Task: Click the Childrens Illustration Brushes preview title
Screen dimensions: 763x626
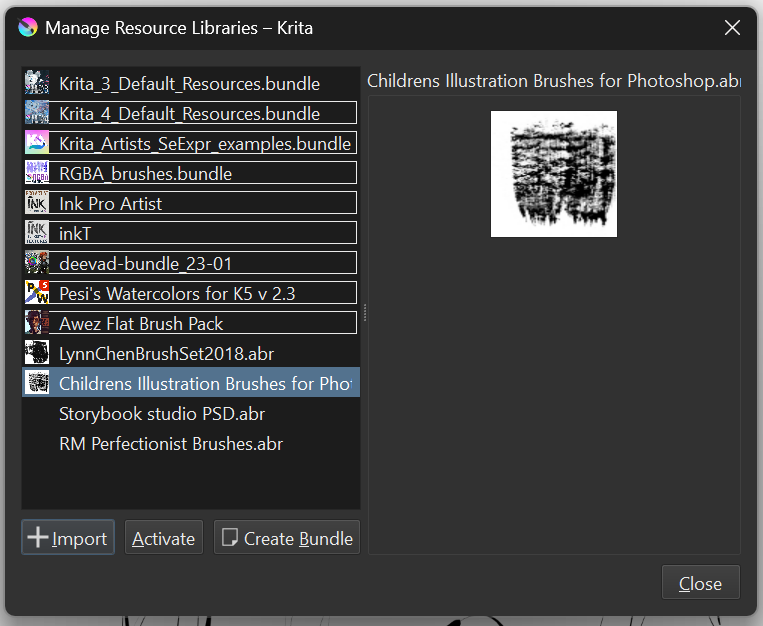Action: point(554,81)
